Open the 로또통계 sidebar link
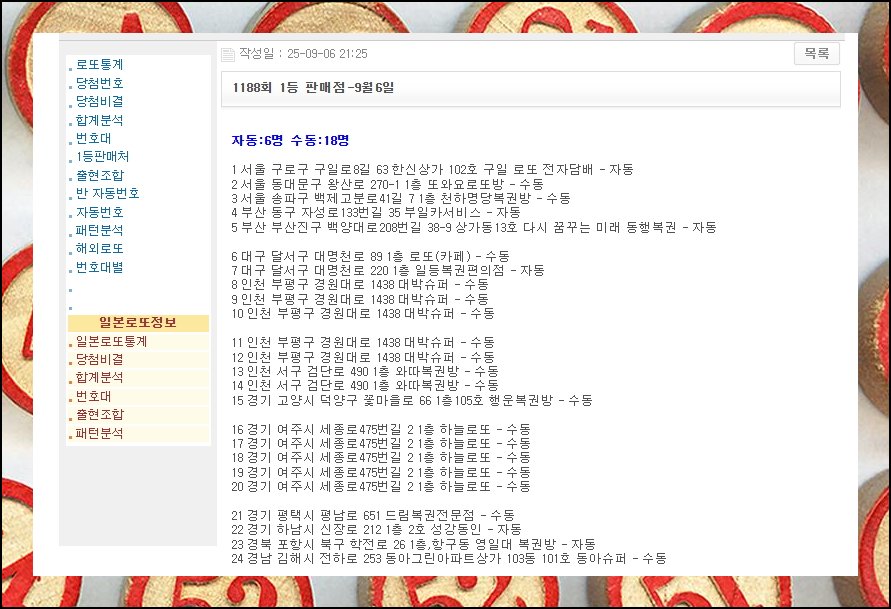Screen dimensions: 891x609 tap(99, 65)
